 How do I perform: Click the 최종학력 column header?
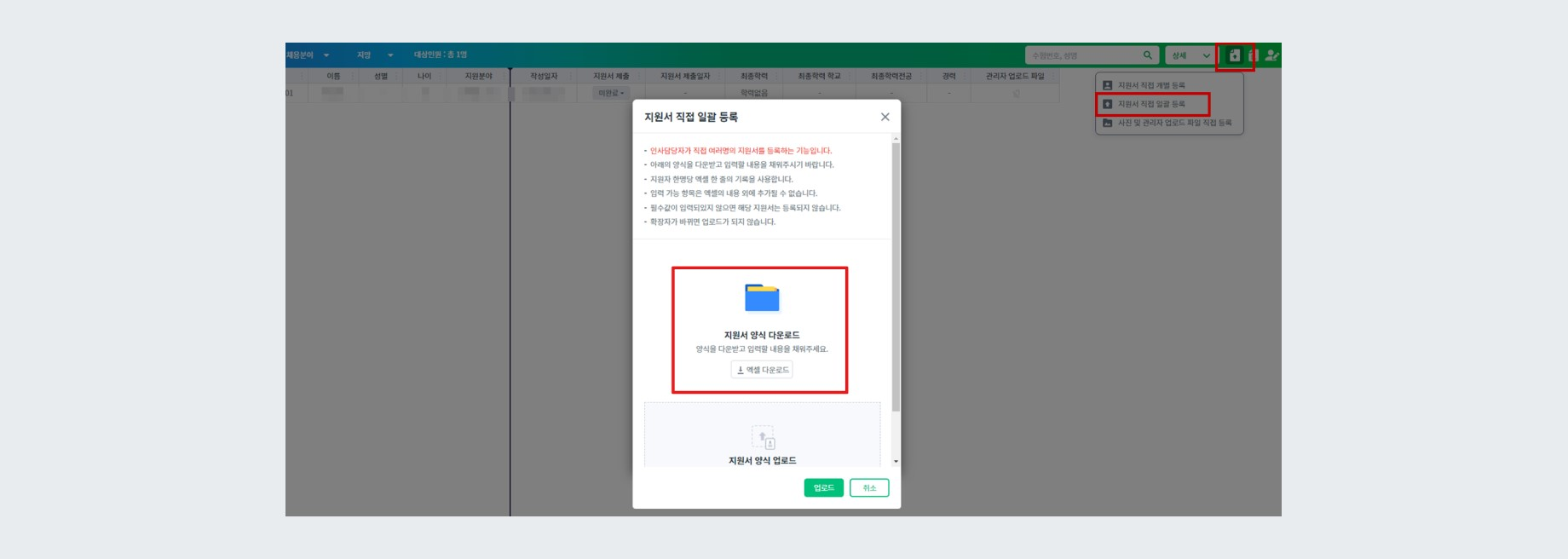(754, 76)
